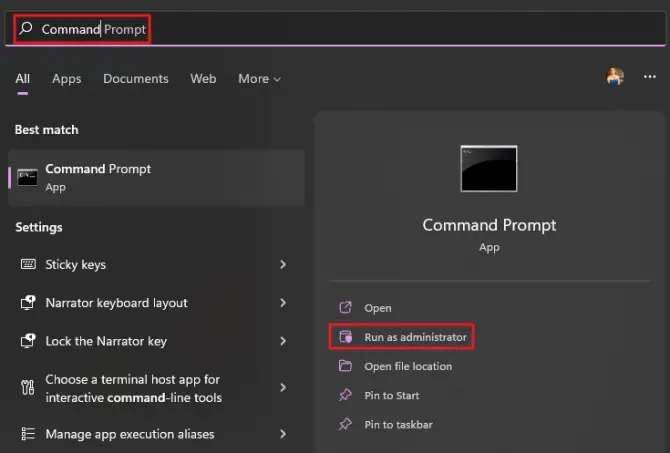Open Lock the Narrator key setting
Viewport: 670px width, 453px height.
click(x=156, y=341)
